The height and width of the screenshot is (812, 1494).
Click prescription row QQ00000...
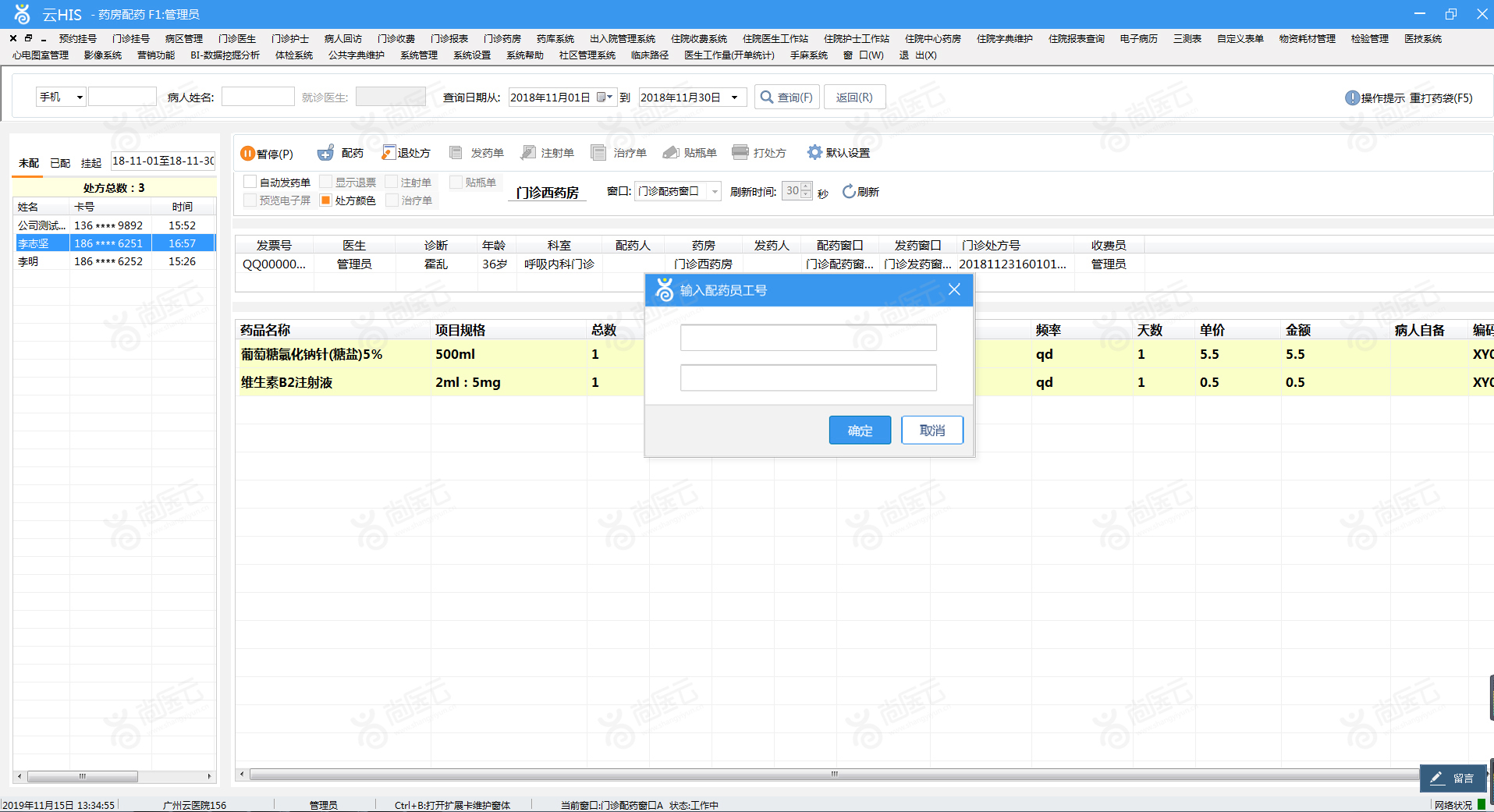coord(690,264)
